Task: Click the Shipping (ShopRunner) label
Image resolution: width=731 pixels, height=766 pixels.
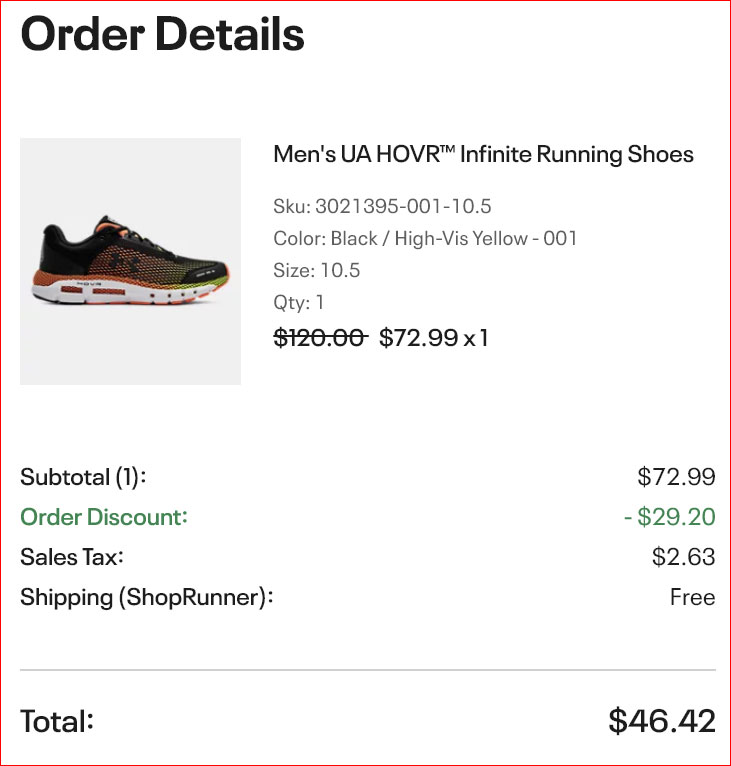Action: [147, 597]
